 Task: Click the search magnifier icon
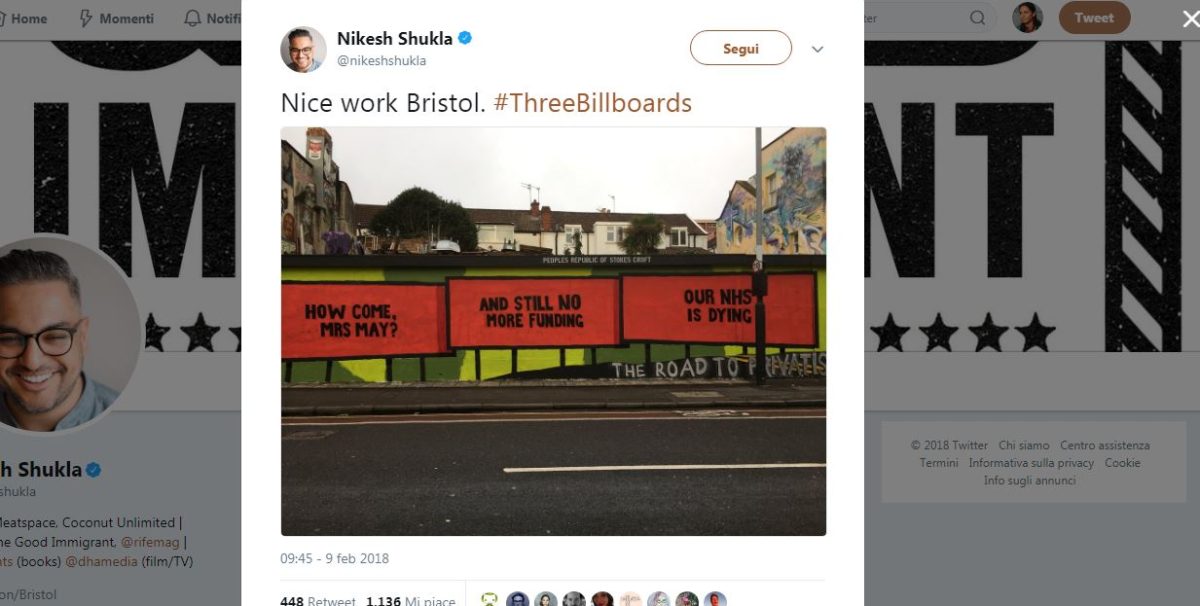pos(977,18)
